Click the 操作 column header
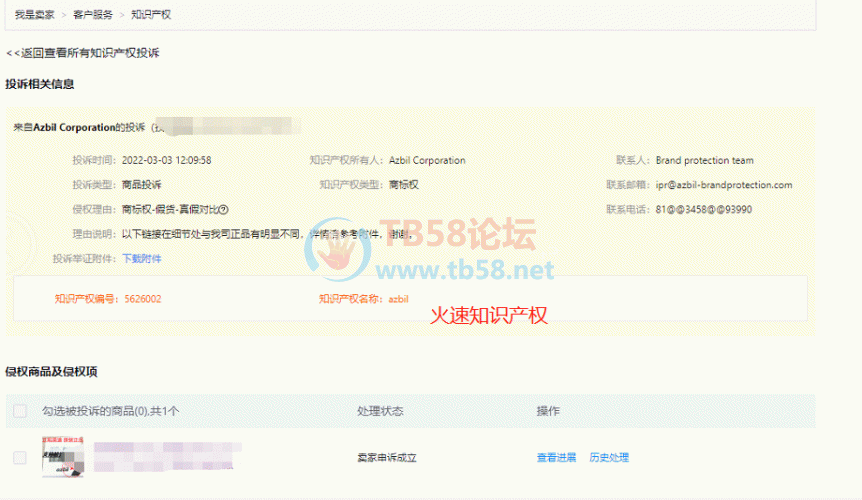The width and height of the screenshot is (862, 500). [x=548, y=411]
